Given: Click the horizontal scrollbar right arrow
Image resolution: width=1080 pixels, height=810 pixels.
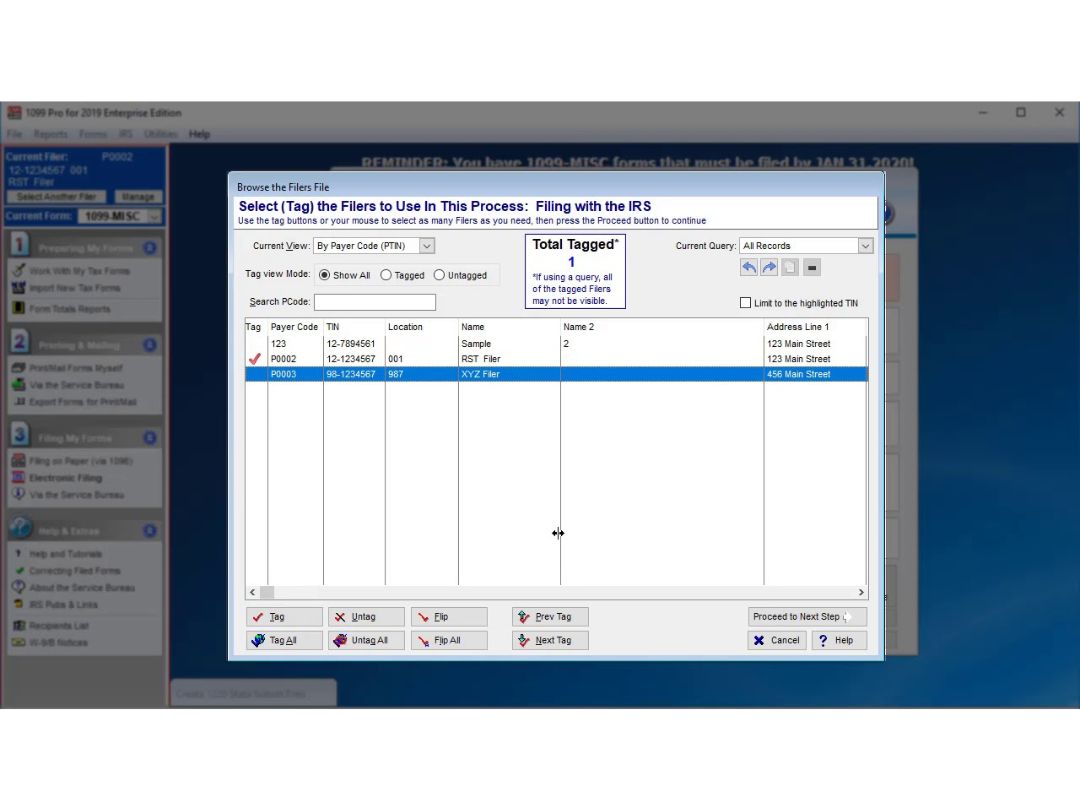Looking at the screenshot, I should coord(861,592).
